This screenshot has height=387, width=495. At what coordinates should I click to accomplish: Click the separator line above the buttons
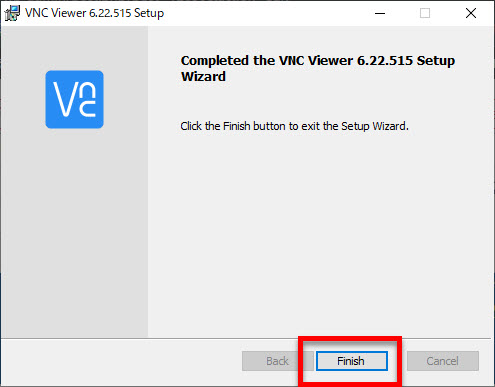(246, 339)
